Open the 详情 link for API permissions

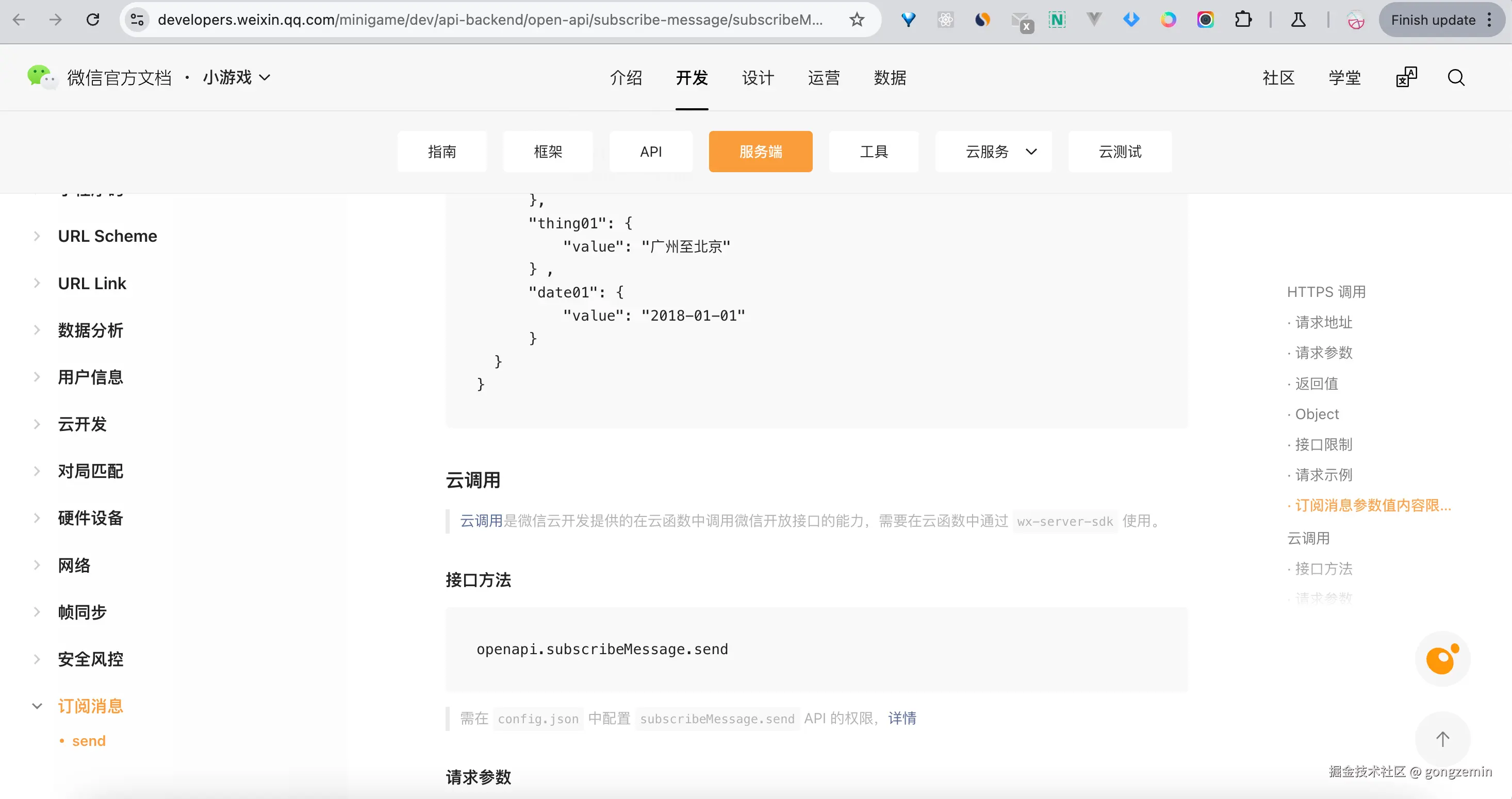tap(901, 718)
